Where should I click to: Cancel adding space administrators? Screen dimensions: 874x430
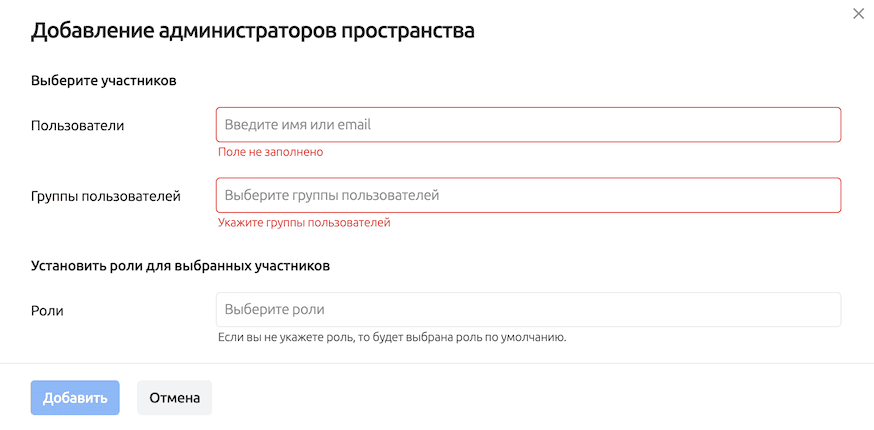tap(174, 397)
